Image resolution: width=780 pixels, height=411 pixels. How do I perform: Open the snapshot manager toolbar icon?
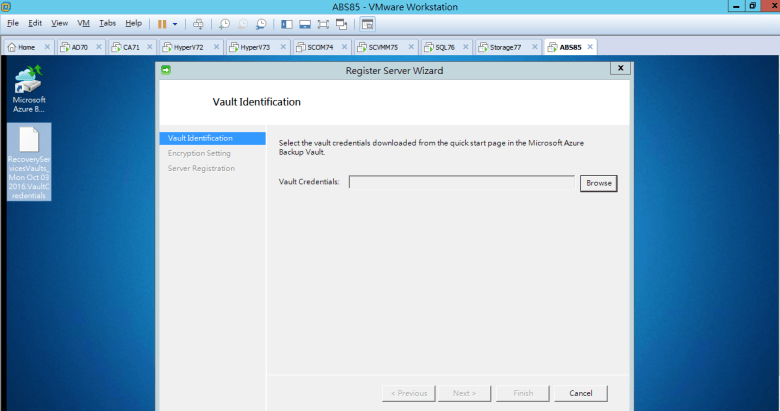click(261, 22)
